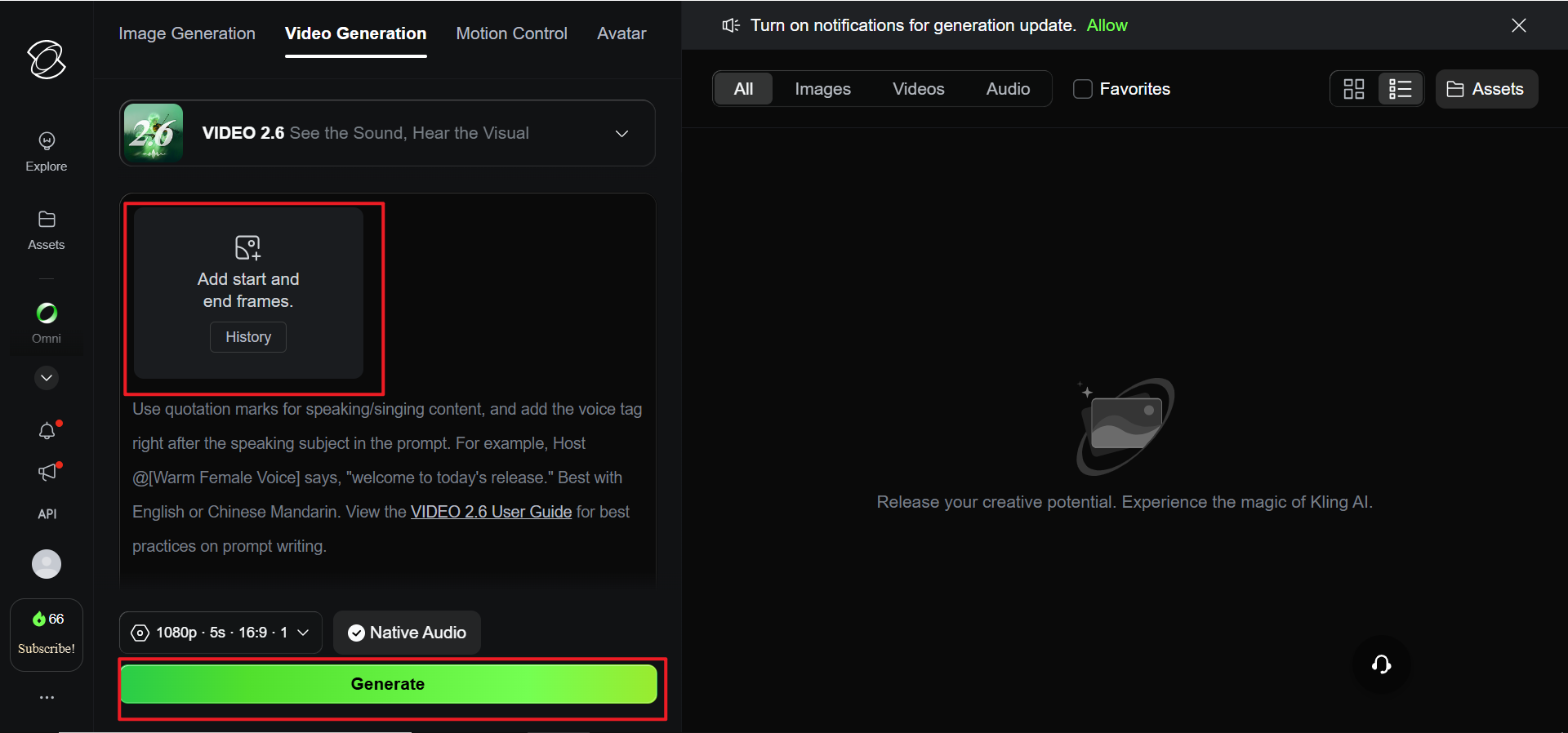This screenshot has height=733, width=1568.
Task: Open the VIDEO 2.6 User Guide link
Action: [491, 512]
